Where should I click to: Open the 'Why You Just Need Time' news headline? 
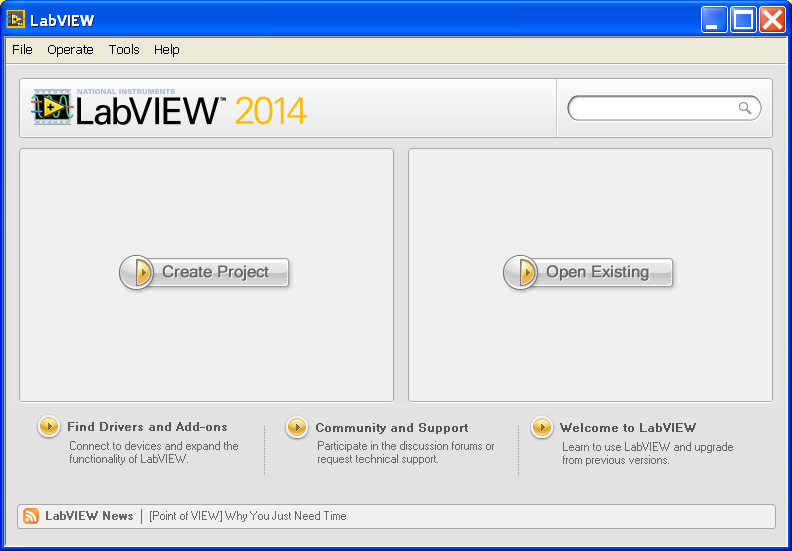tap(247, 516)
